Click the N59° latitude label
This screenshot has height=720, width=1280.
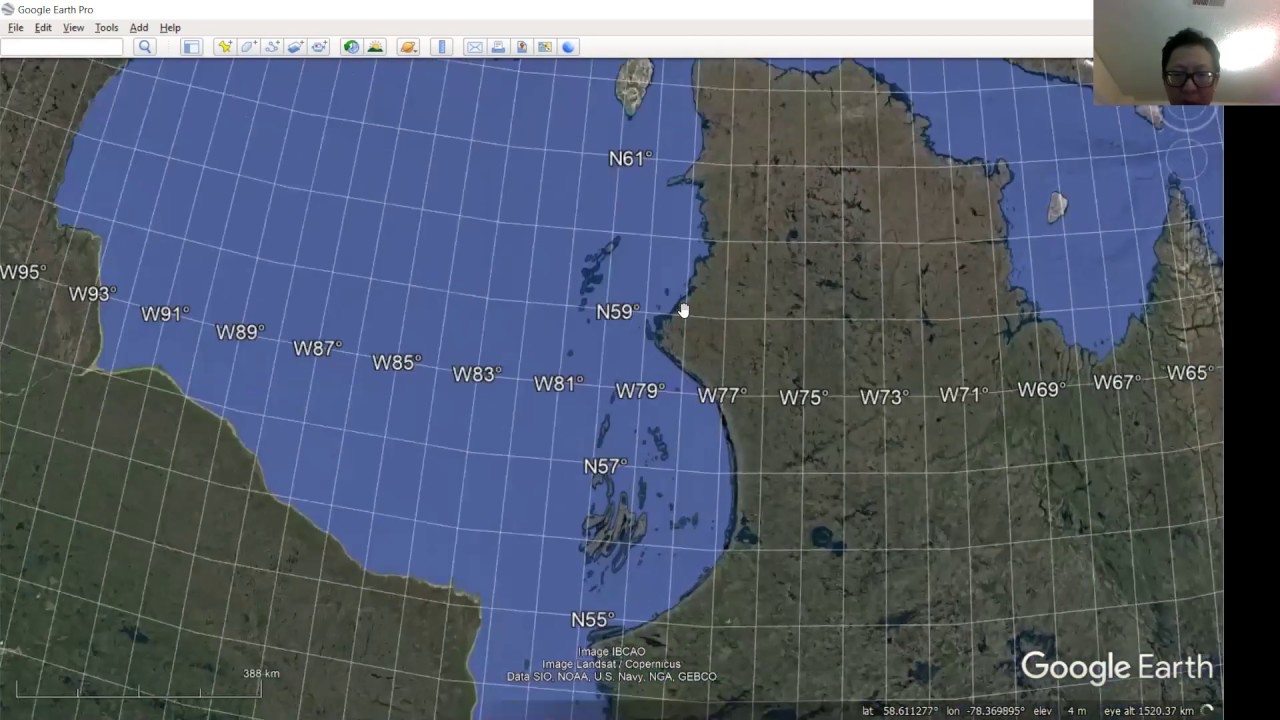(x=617, y=312)
